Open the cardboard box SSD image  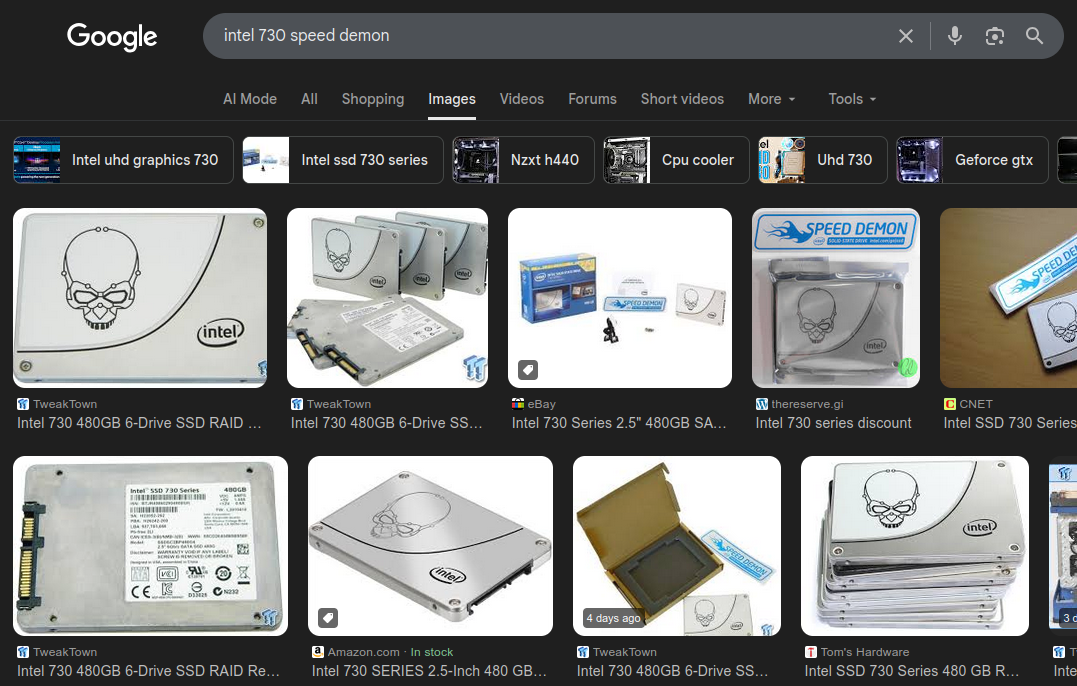pyautogui.click(x=677, y=546)
